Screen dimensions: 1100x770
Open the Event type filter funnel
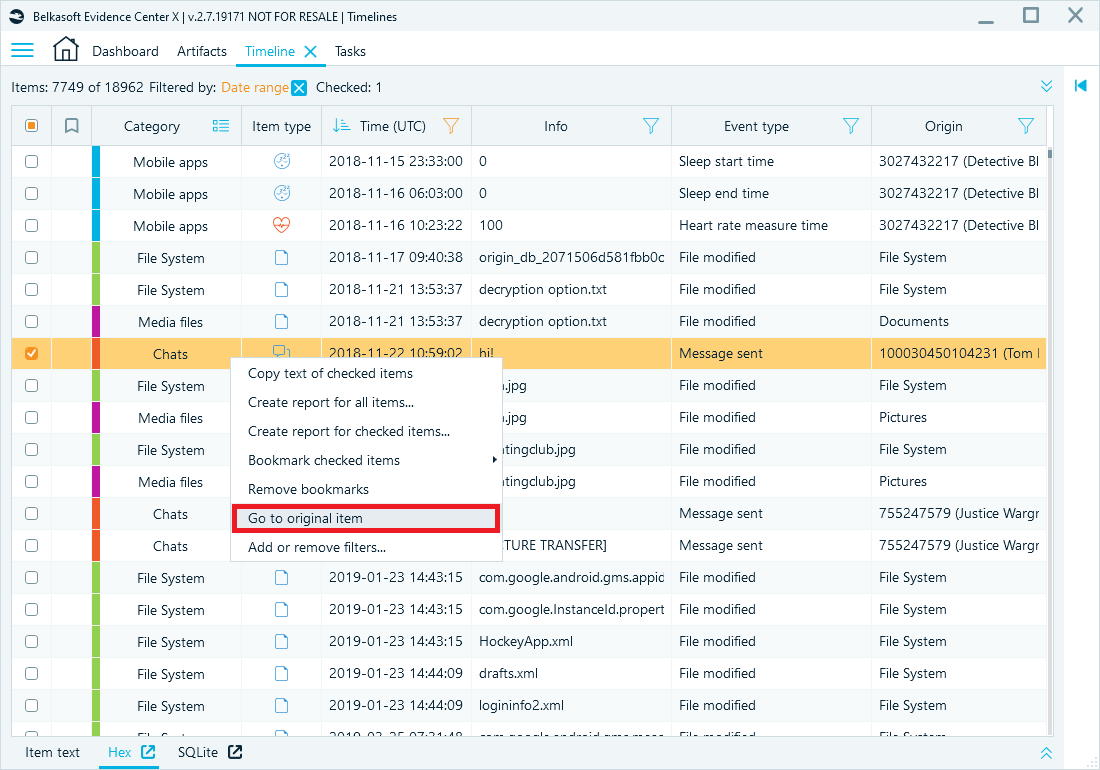tap(850, 126)
